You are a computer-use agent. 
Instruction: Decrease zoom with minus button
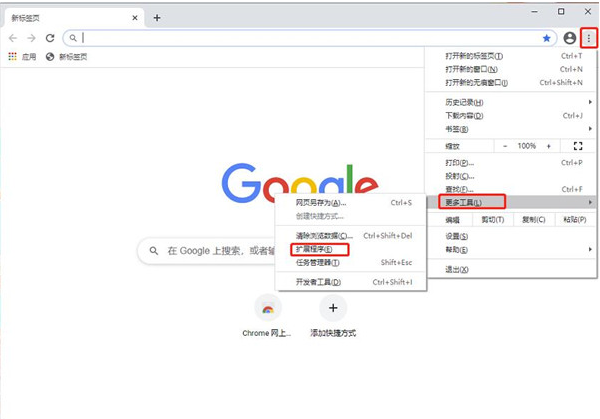[x=505, y=146]
